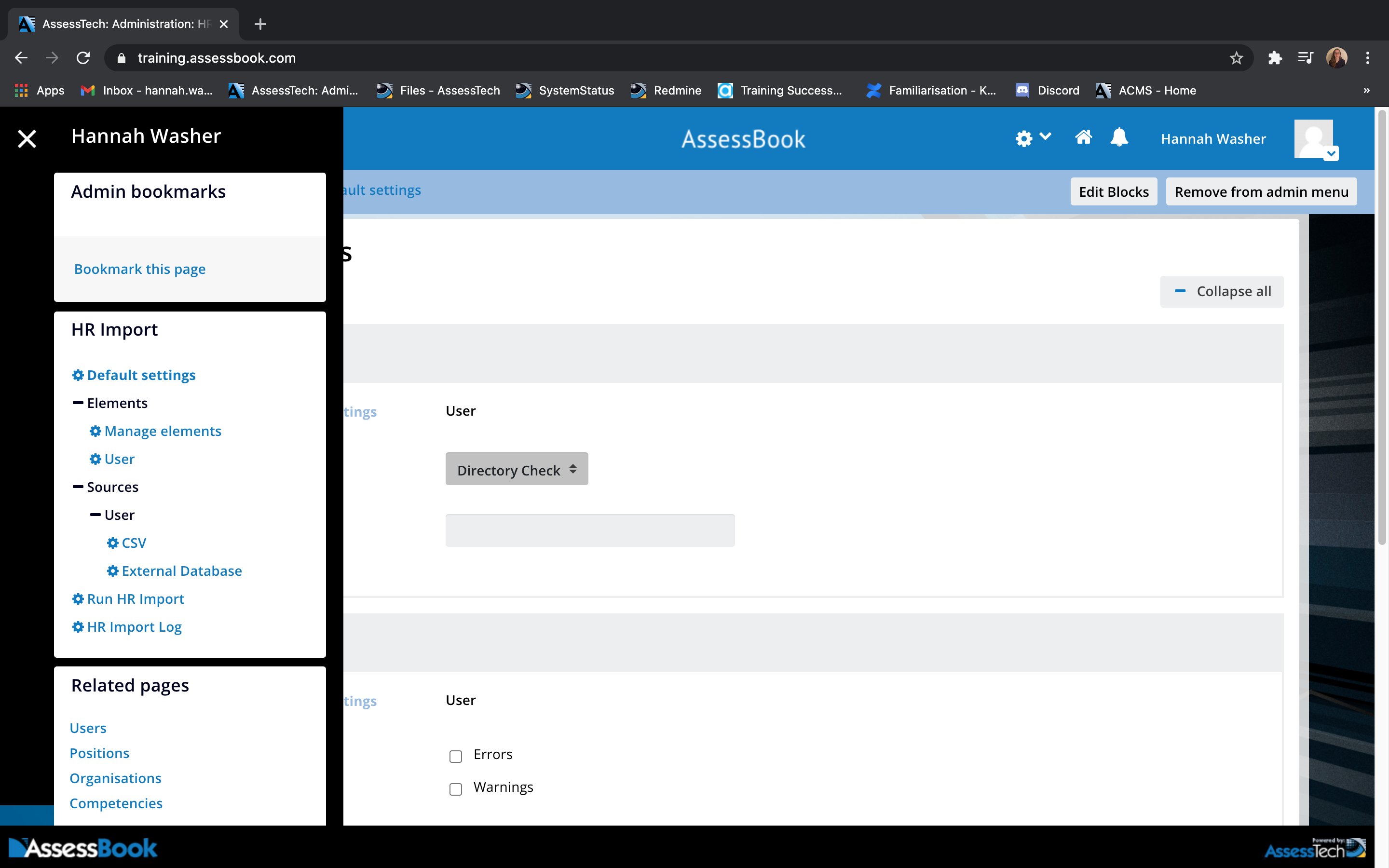Open Files - AssessTech bookmark
Viewport: 1389px width, 868px height.
tap(438, 90)
